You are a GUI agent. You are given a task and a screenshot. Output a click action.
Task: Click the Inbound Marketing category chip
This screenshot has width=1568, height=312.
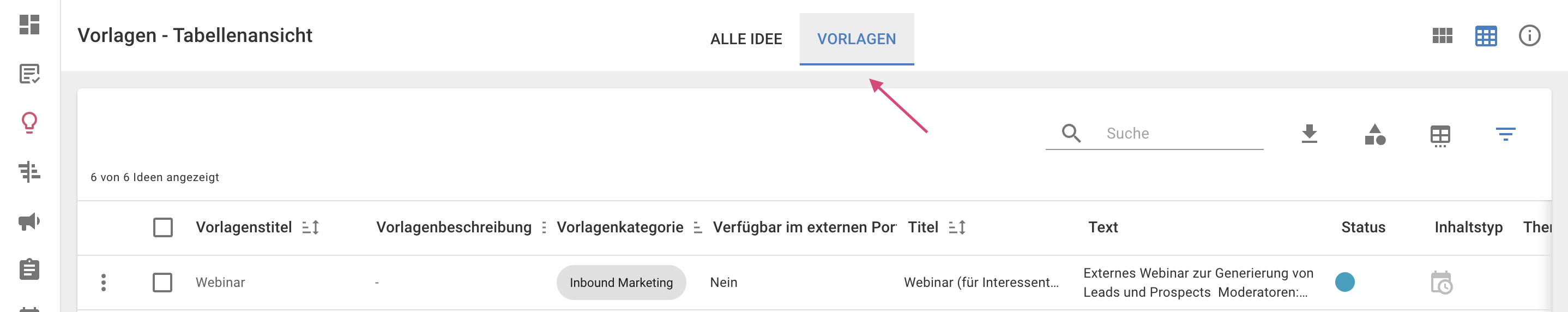click(x=621, y=282)
